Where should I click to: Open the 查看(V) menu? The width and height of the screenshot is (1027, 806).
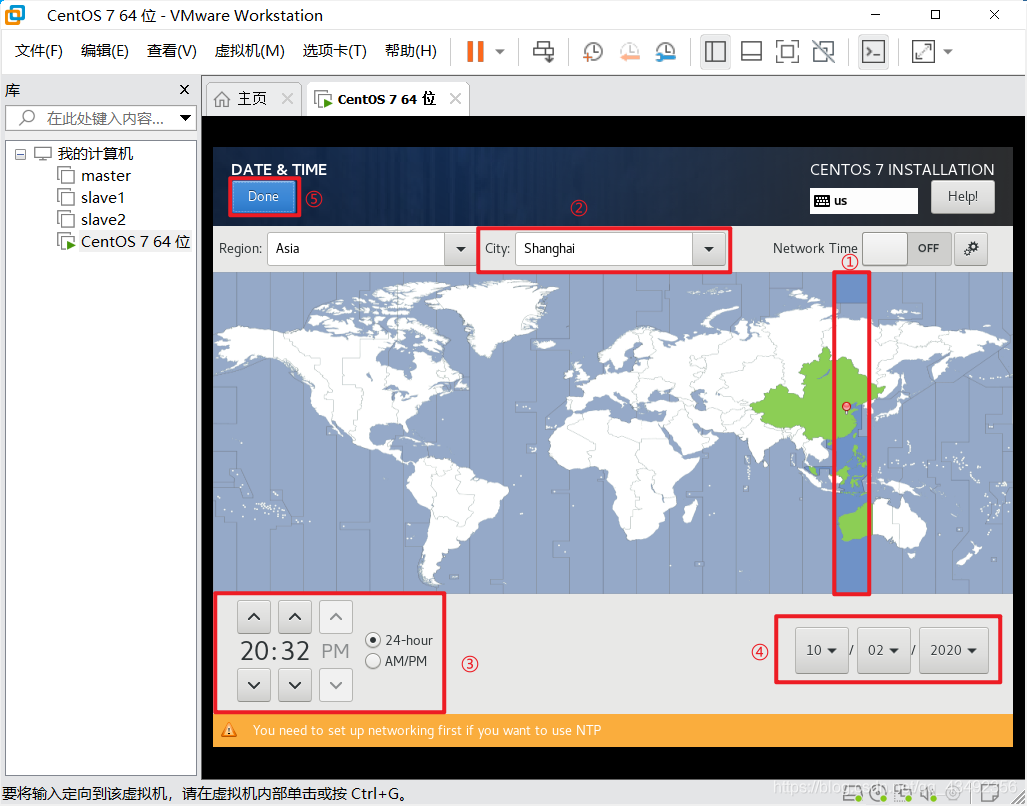[x=172, y=51]
